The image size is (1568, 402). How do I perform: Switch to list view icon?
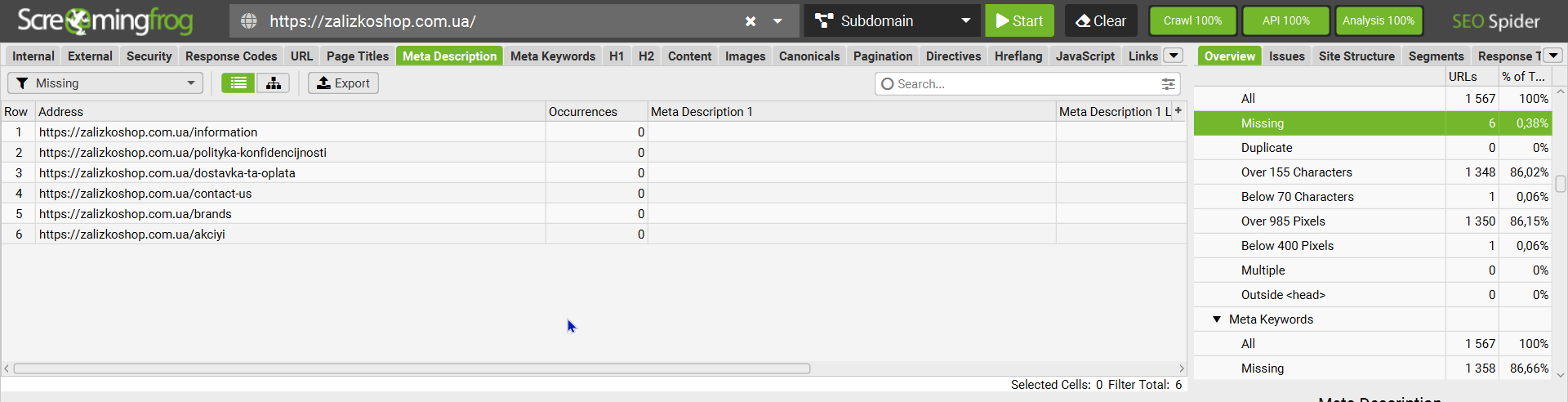[x=238, y=83]
